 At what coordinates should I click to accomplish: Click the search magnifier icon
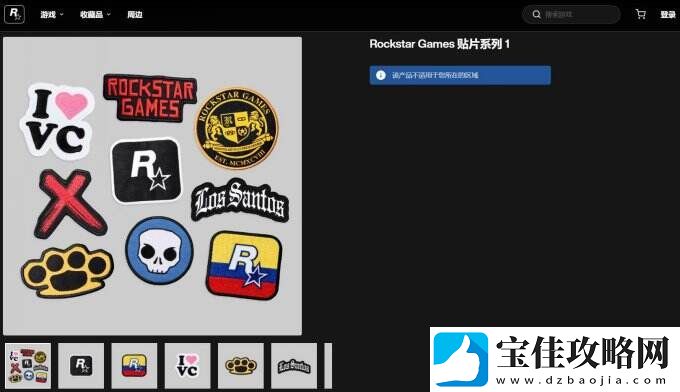tap(536, 14)
